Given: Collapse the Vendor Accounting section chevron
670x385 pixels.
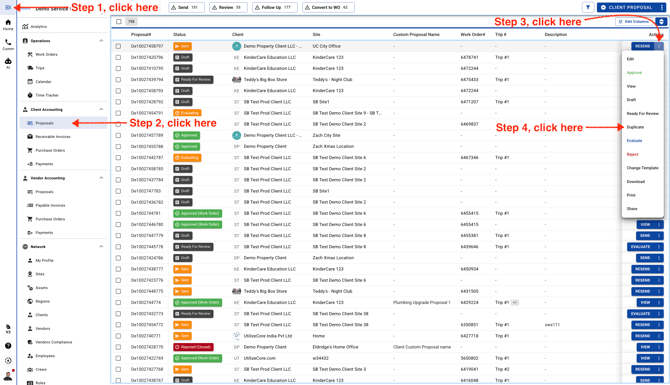Looking at the screenshot, I should click(x=101, y=178).
